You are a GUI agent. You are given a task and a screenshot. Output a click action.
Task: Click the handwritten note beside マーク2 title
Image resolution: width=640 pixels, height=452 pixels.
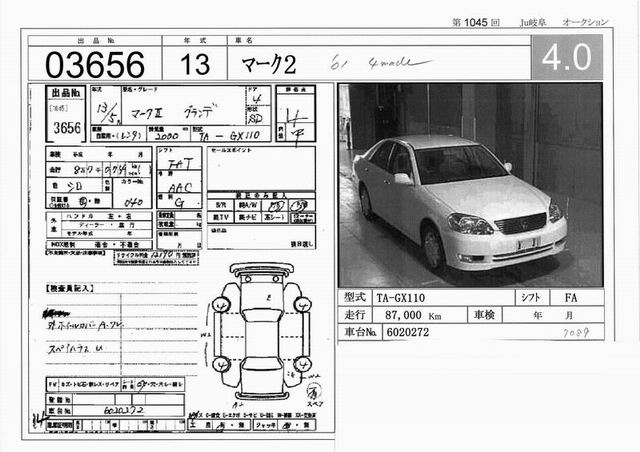[x=380, y=62]
